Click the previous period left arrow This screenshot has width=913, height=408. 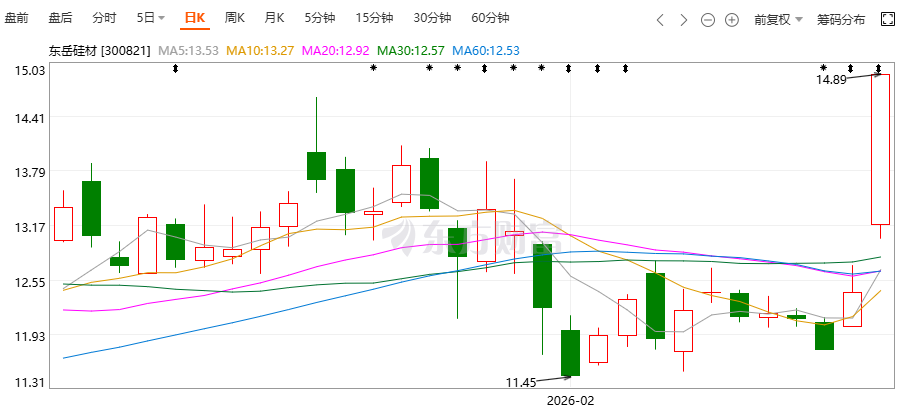click(x=660, y=19)
